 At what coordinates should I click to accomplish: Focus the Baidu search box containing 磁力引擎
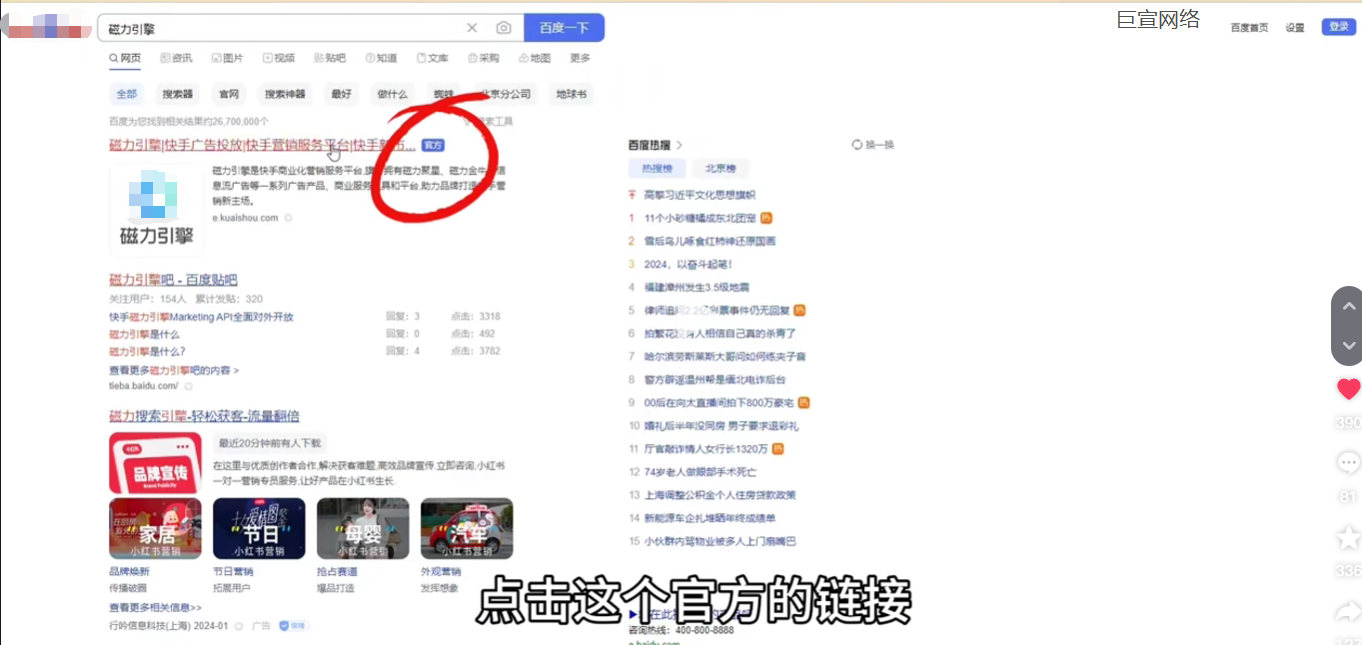tap(310, 28)
